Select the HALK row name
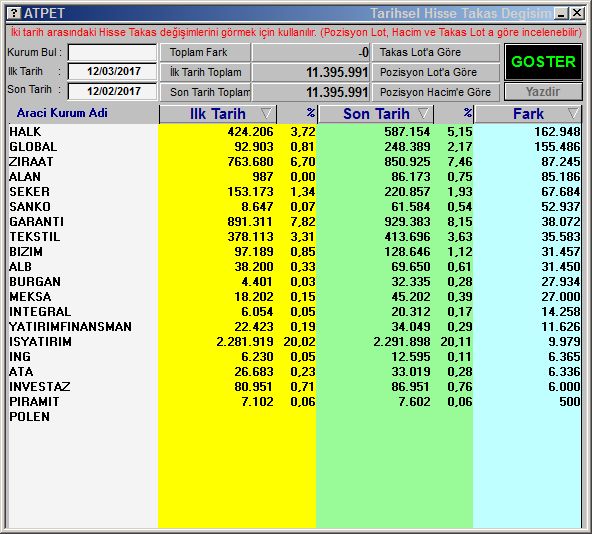The image size is (592, 534). (x=25, y=132)
